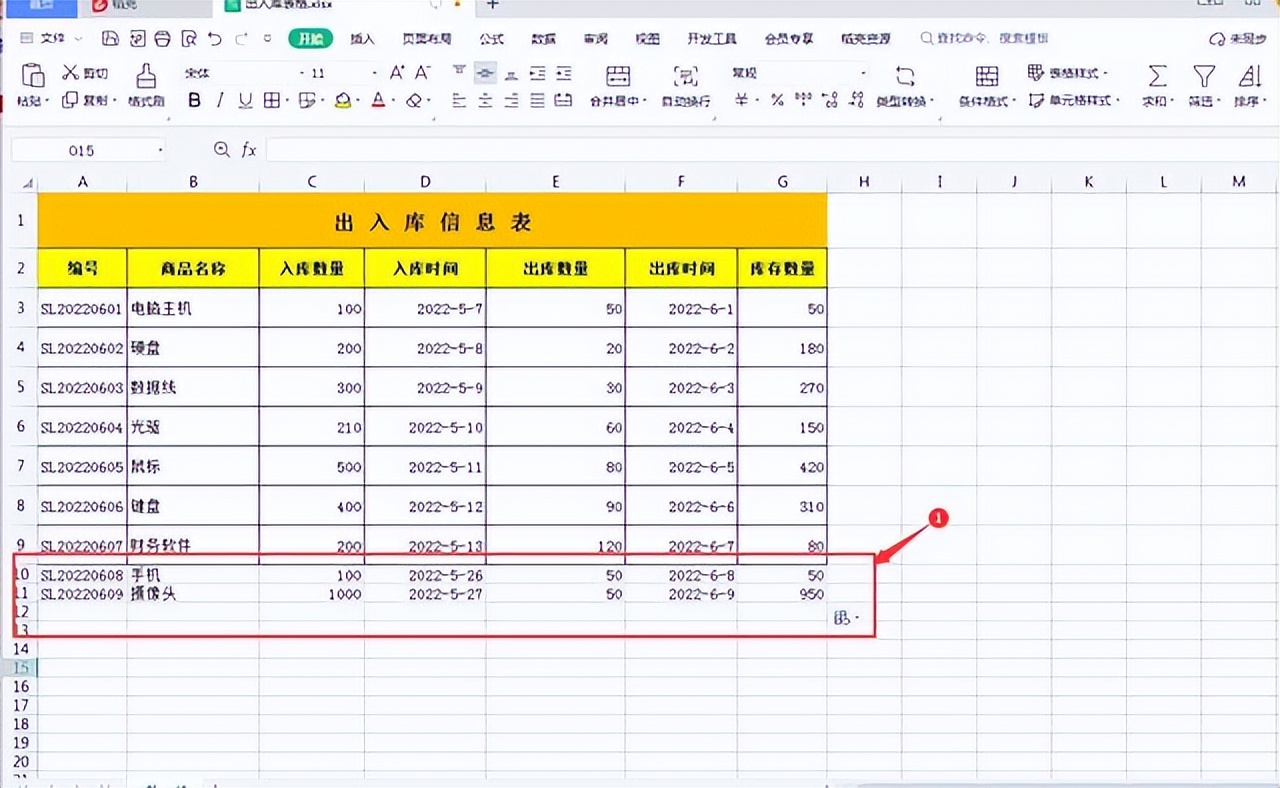Image resolution: width=1280 pixels, height=788 pixels.
Task: Click the cell borders icon
Action: [x=271, y=100]
